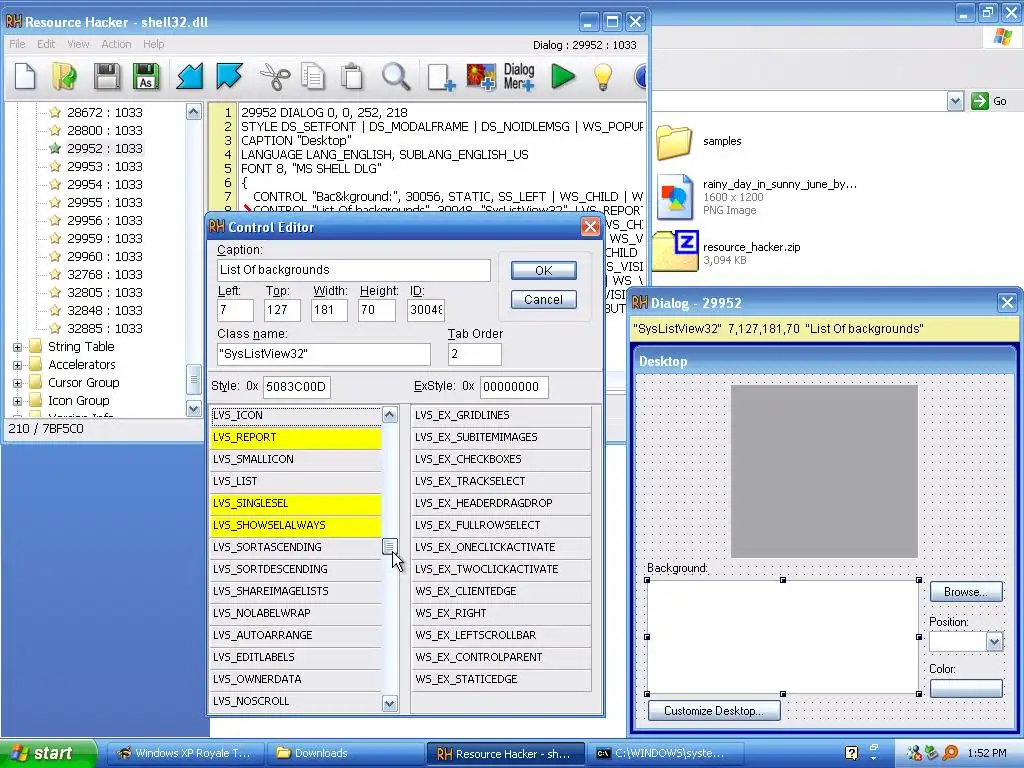This screenshot has height=768, width=1024.
Task: Enable the WS_EX_CLIENTEDGE extended style
Action: 501,592
